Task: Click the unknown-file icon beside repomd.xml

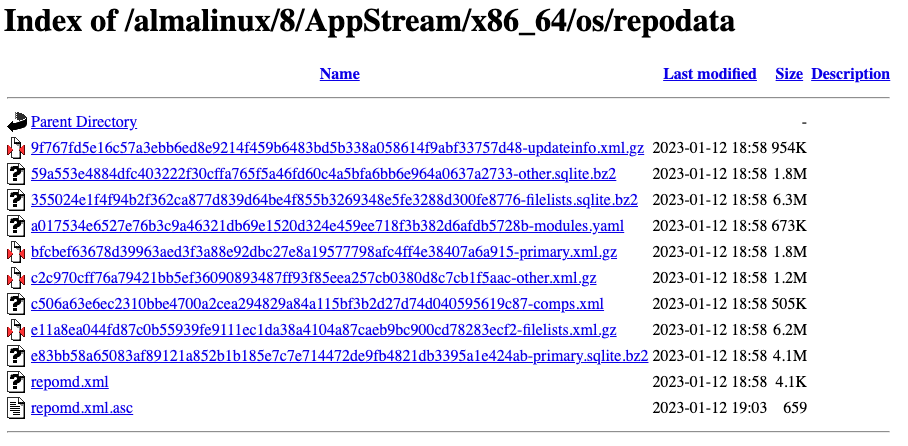Action: (17, 382)
